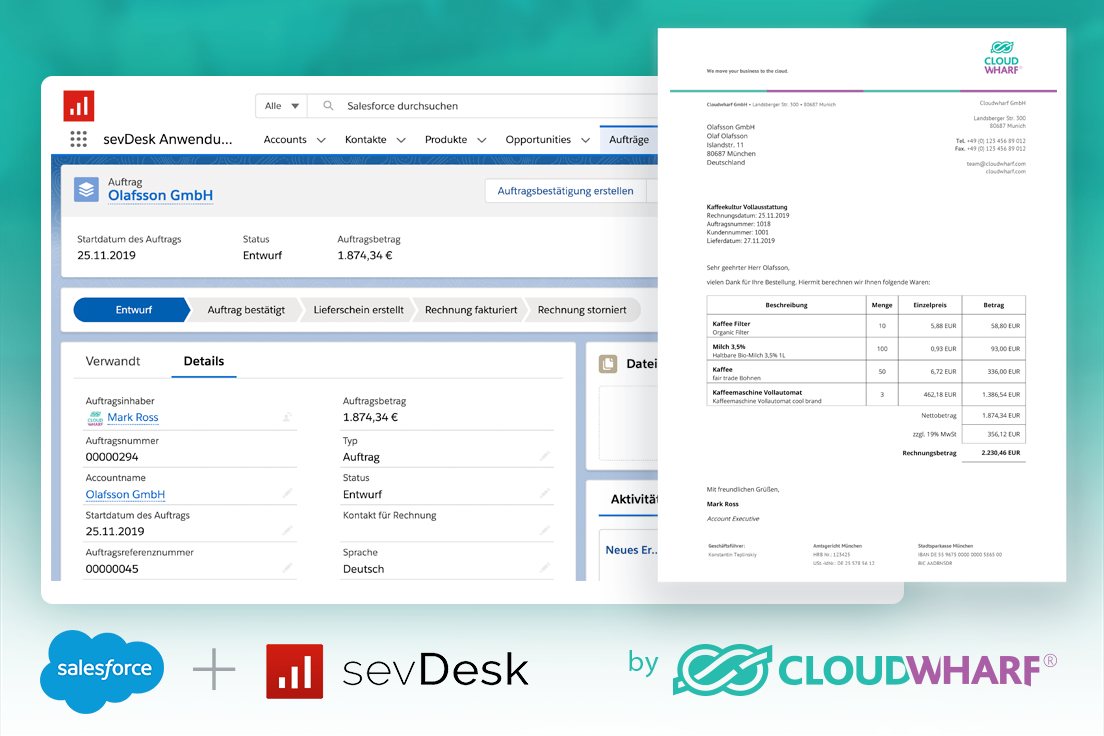
Task: Switch to the Verwandt tab
Action: pyautogui.click(x=113, y=361)
